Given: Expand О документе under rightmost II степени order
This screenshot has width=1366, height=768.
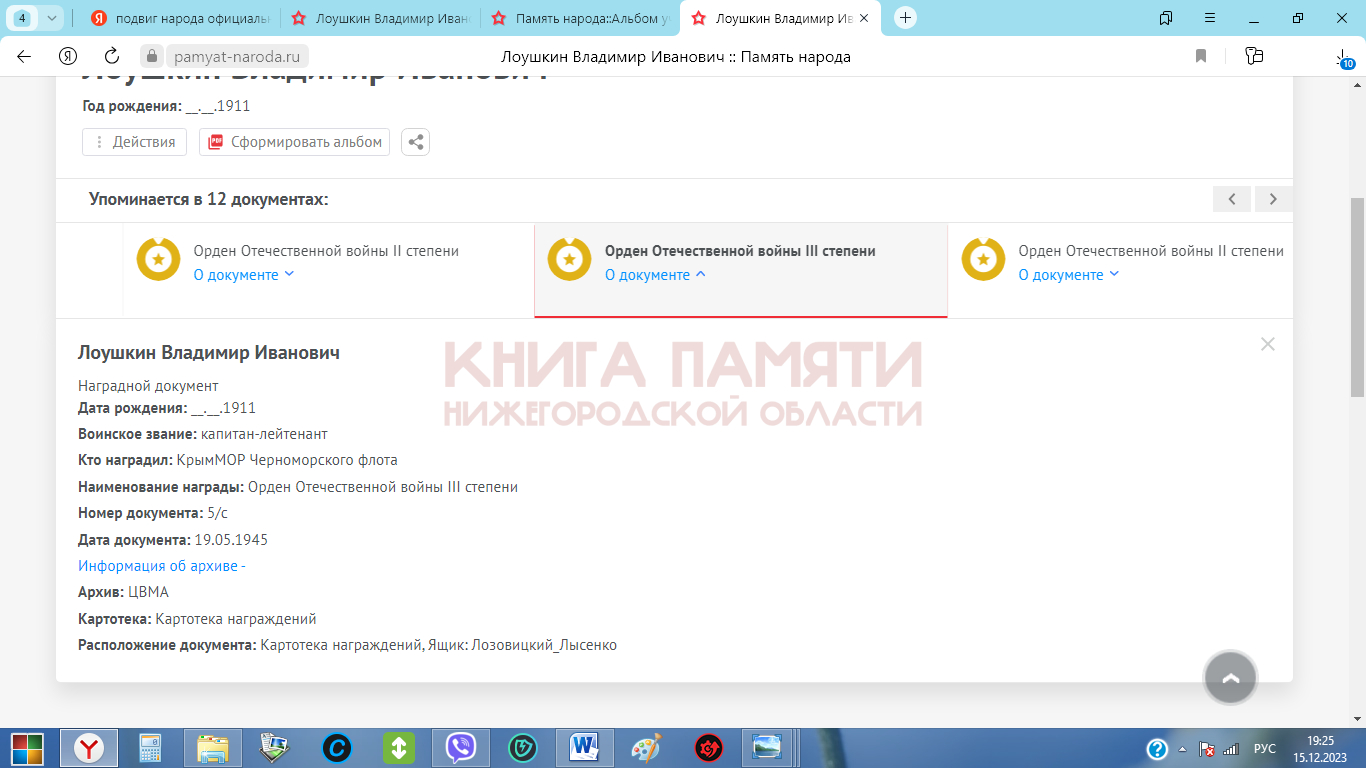Looking at the screenshot, I should 1069,275.
